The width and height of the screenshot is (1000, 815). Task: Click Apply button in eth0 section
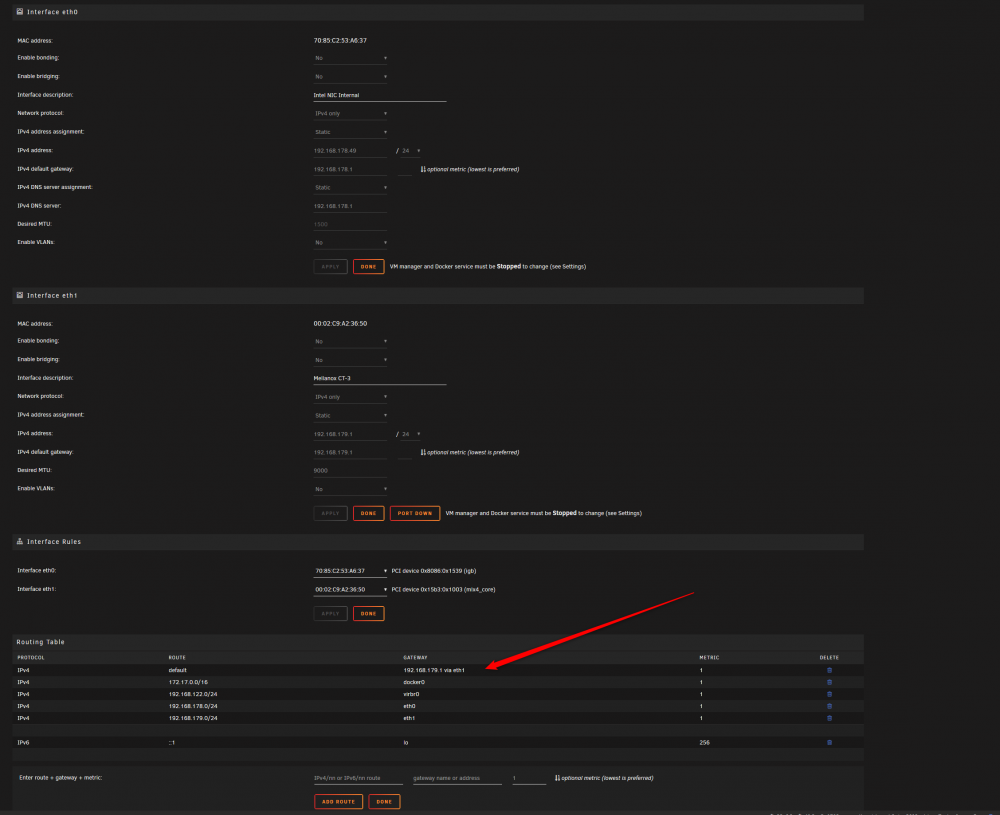330,267
